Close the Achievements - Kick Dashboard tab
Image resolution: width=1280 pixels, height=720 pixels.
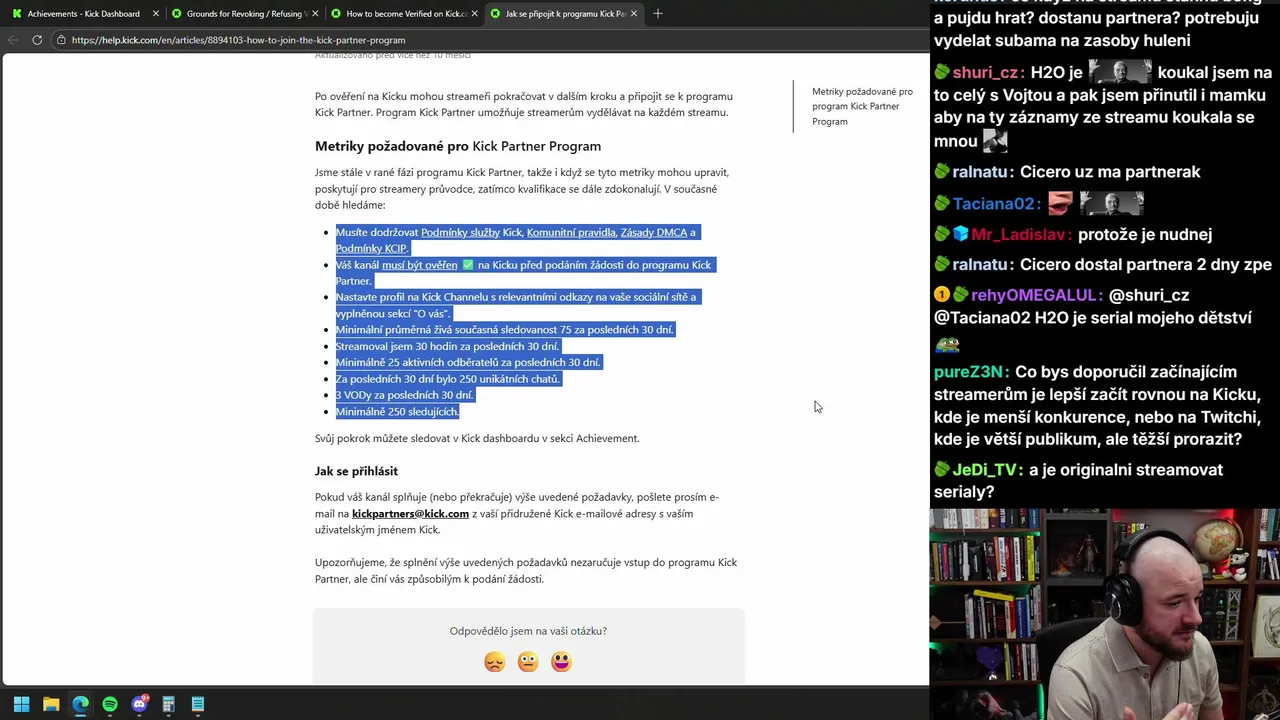tap(156, 14)
